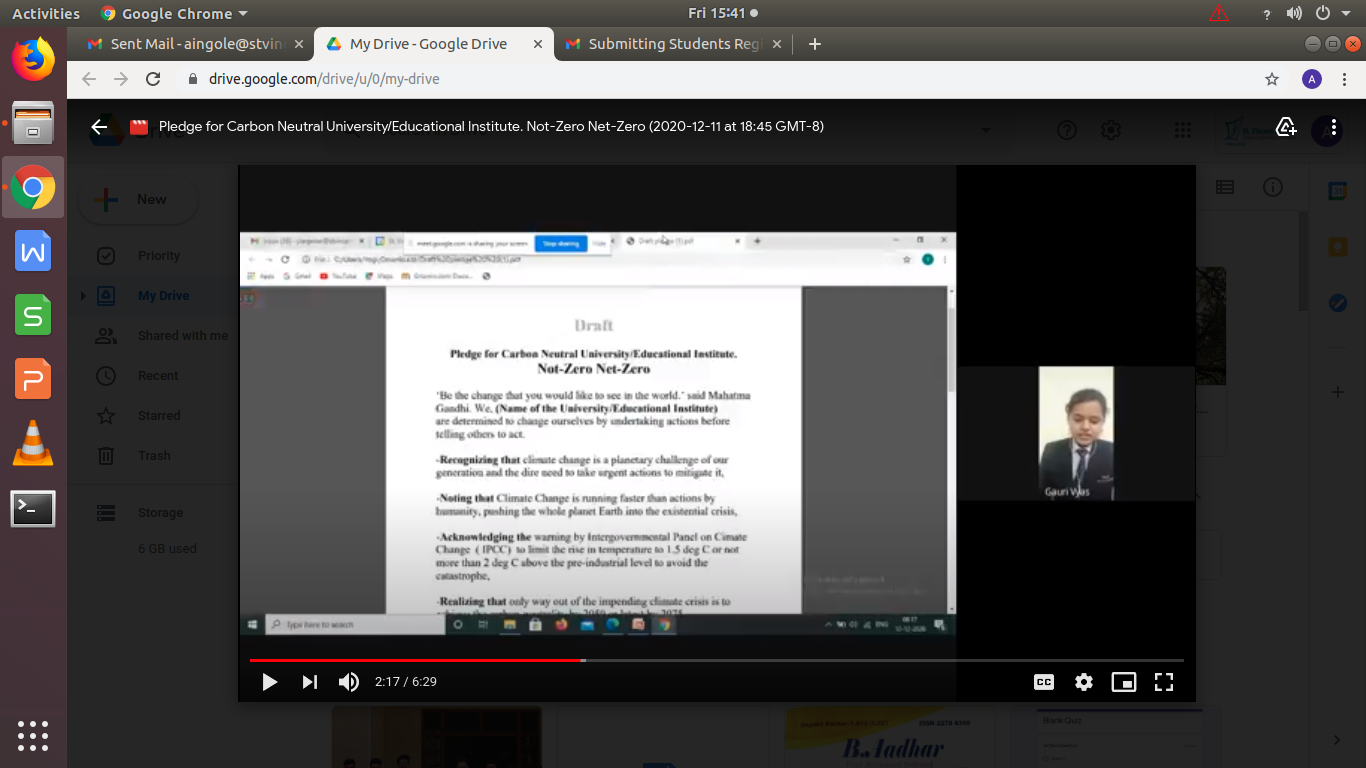Open system power menu in top bar
The width and height of the screenshot is (1366, 768).
tap(1330, 14)
